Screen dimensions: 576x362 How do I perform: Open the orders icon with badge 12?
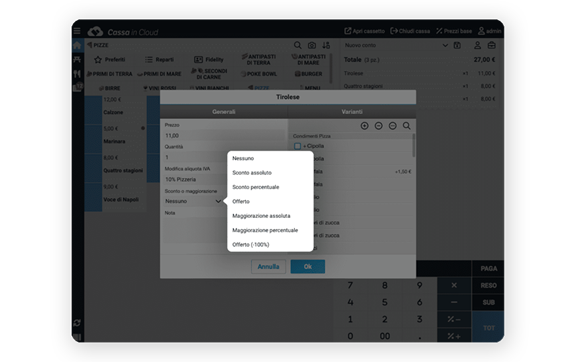tap(78, 87)
